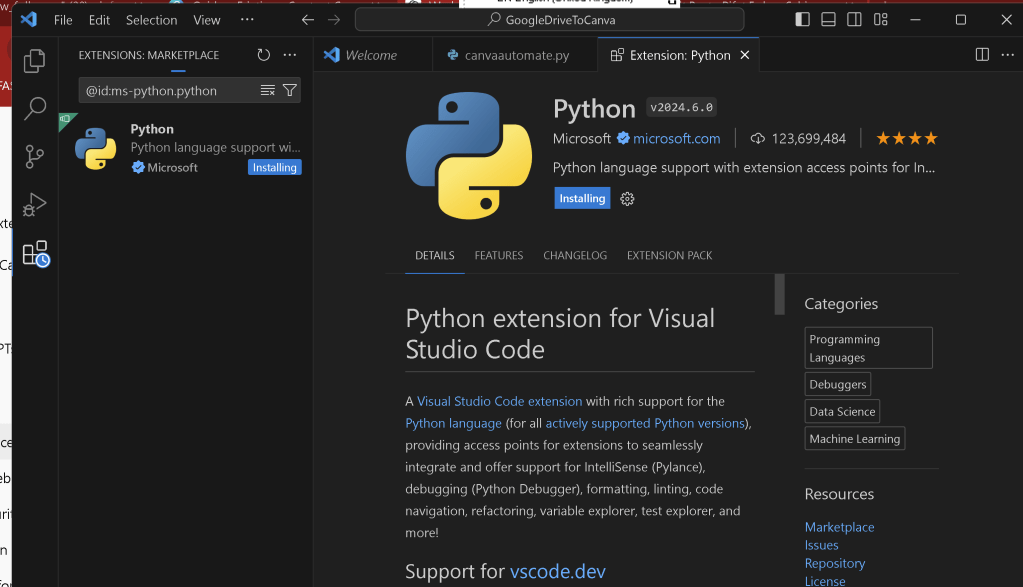The image size is (1023, 587).
Task: Go forward using the navigation arrow
Action: coord(334,20)
